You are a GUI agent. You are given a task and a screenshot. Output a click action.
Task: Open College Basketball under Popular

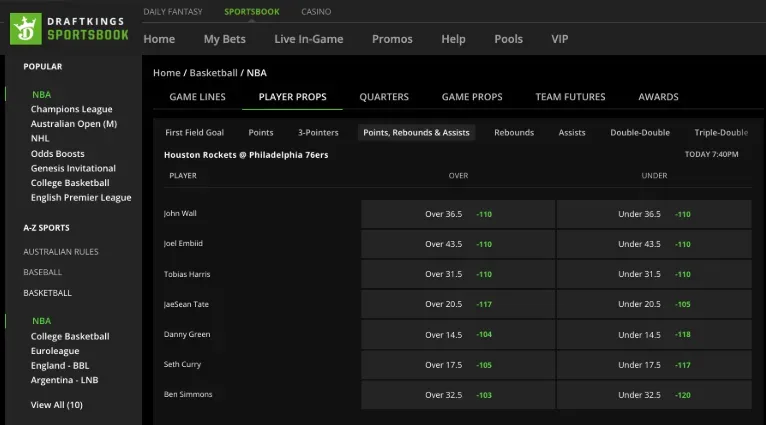(x=70, y=183)
